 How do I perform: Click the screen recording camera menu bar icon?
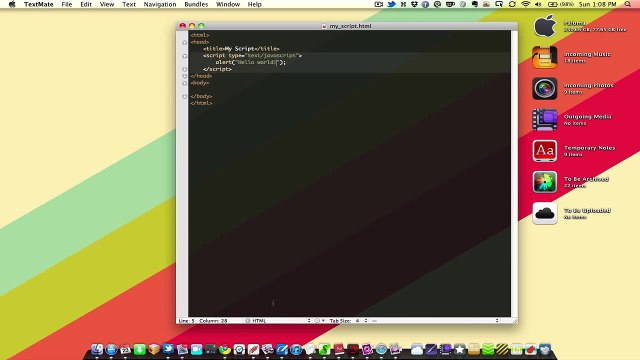tap(379, 4)
